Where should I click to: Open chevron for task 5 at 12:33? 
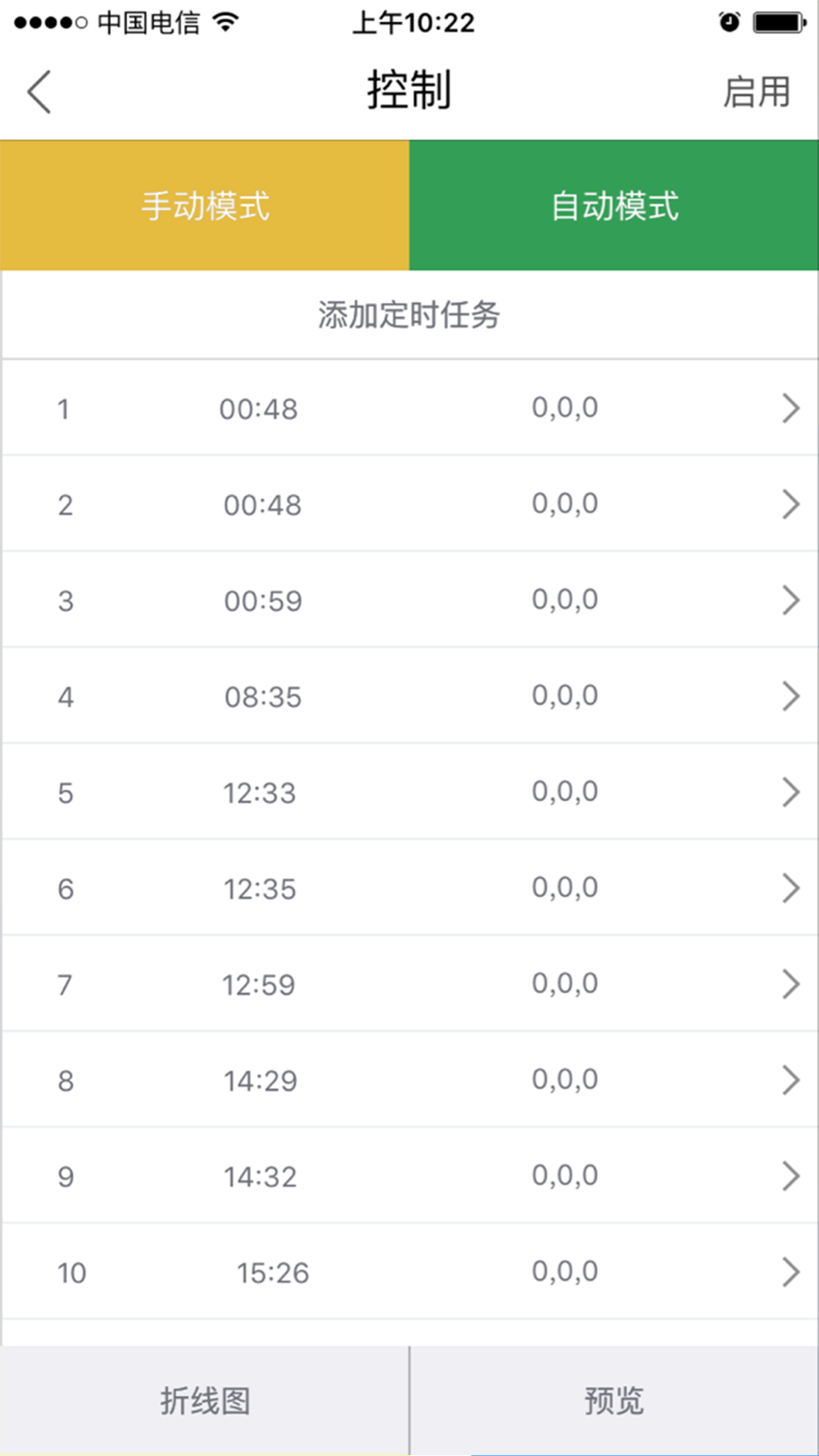pos(790,792)
